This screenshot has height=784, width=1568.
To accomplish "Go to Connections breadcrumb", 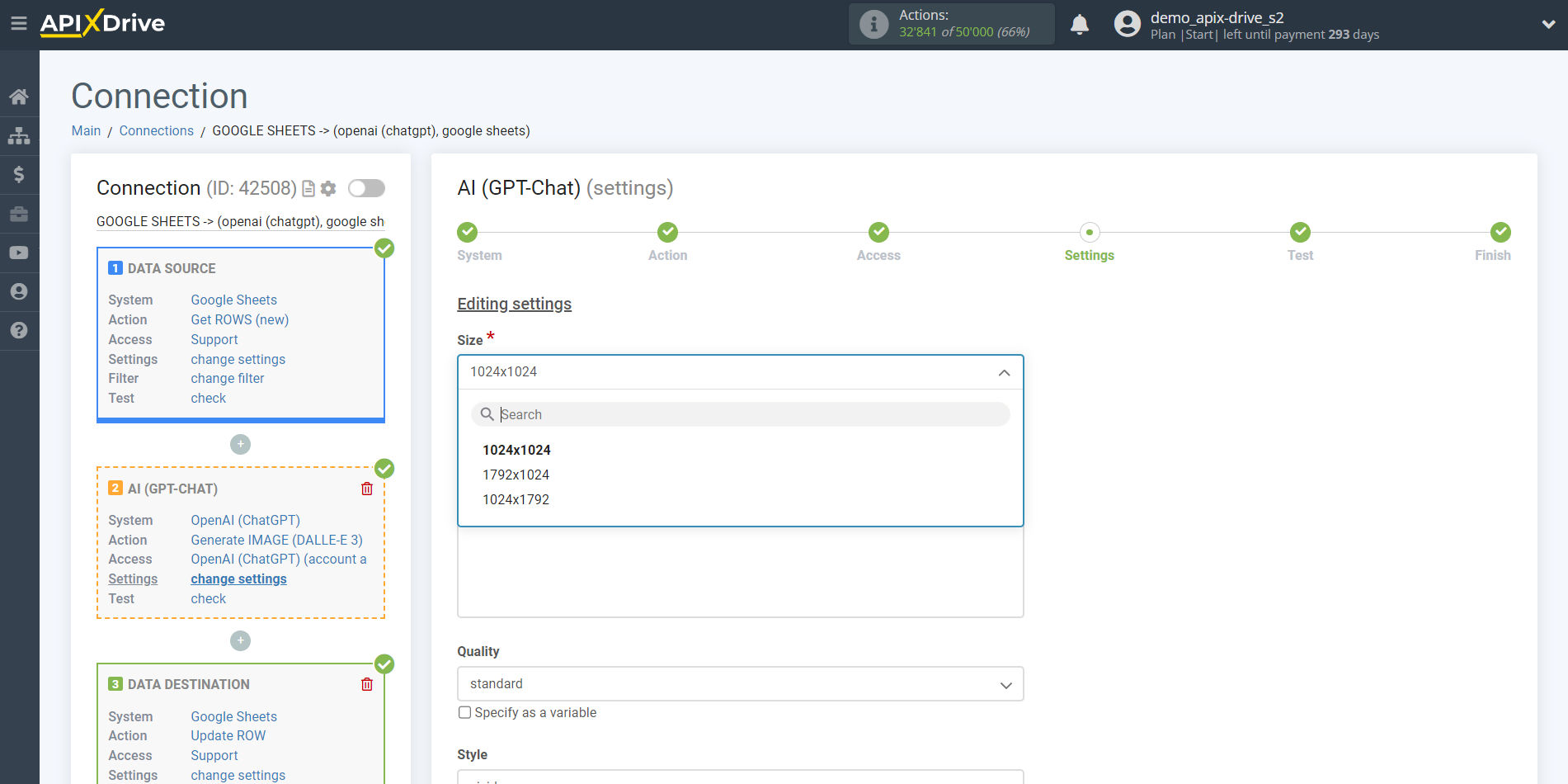I will click(156, 130).
